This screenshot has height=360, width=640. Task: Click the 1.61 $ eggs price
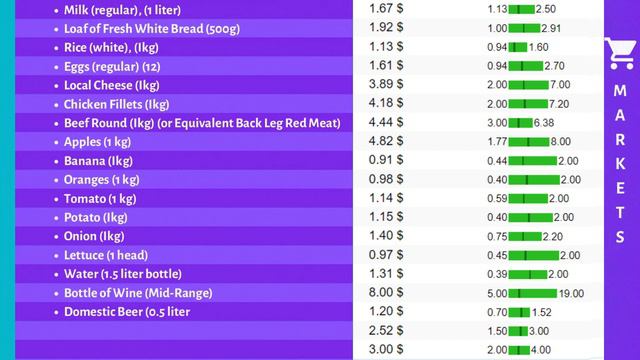pos(386,65)
